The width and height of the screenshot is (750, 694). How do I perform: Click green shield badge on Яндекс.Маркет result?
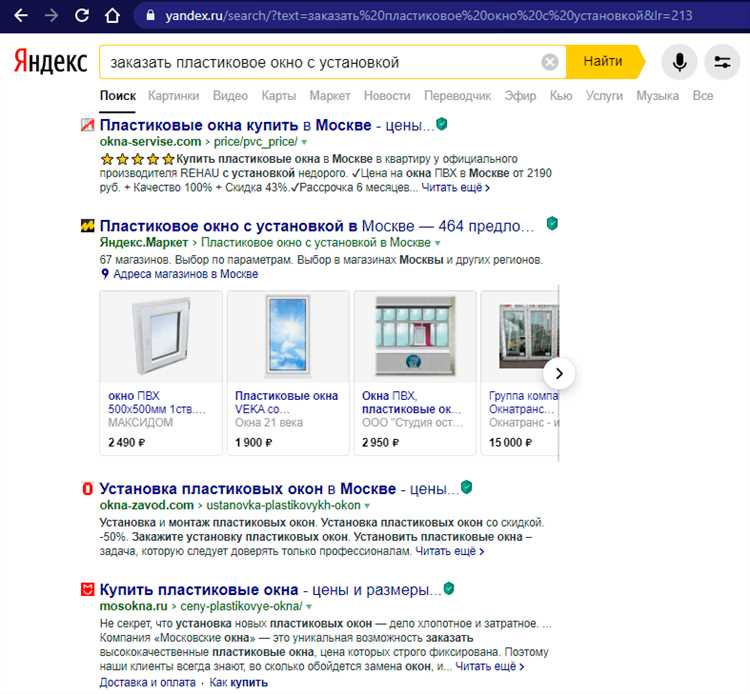pos(552,223)
